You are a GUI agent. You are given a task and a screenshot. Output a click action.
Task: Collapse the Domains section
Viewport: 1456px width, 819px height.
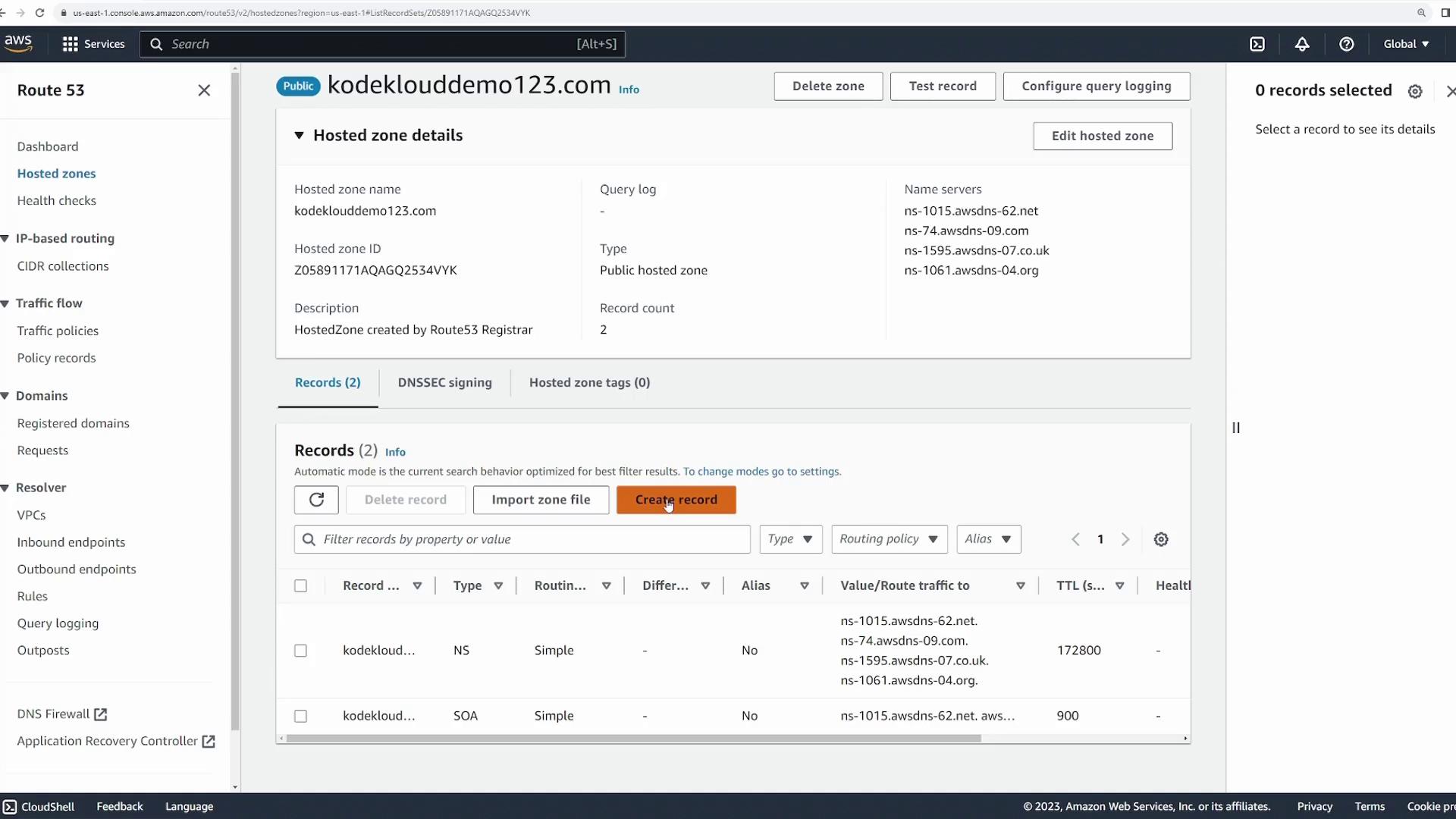point(5,396)
